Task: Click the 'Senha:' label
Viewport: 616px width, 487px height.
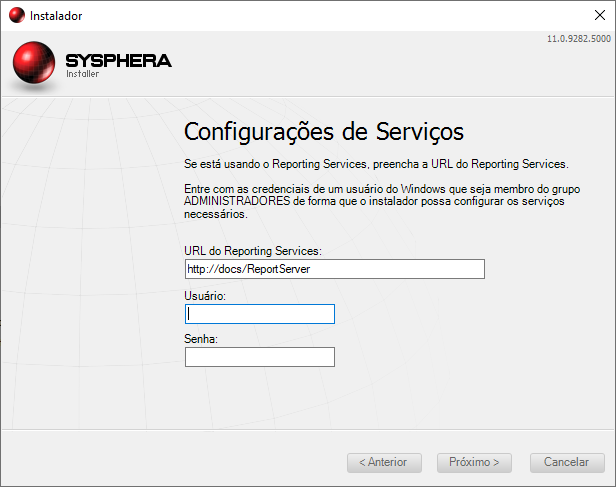Action: tap(201, 339)
